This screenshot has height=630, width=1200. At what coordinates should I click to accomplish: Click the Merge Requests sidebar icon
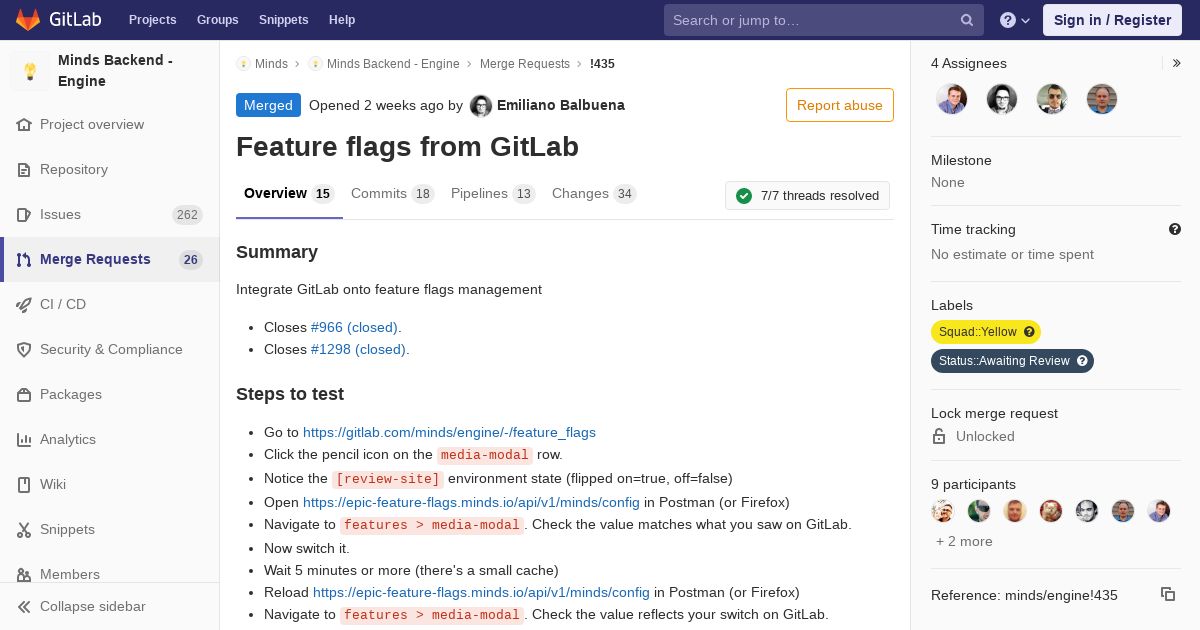pyautogui.click(x=24, y=260)
